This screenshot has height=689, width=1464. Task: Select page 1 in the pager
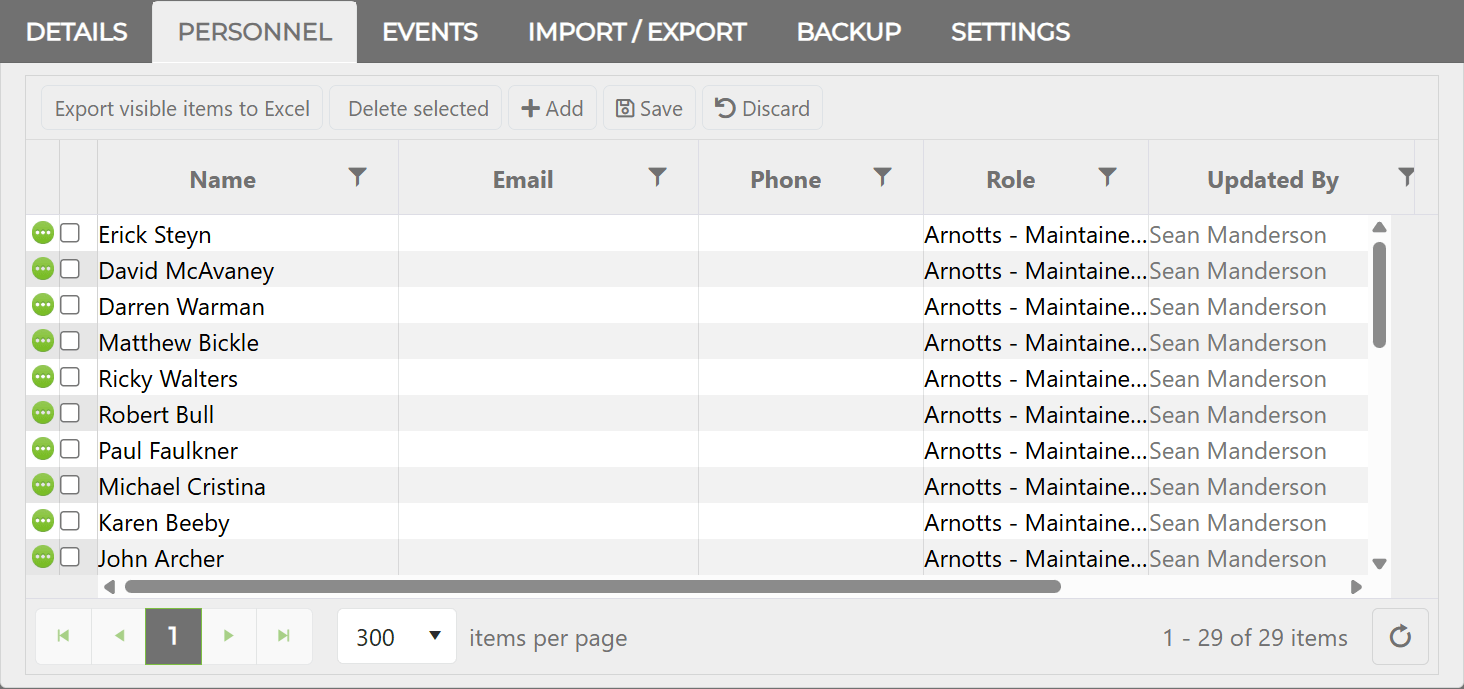(x=173, y=636)
